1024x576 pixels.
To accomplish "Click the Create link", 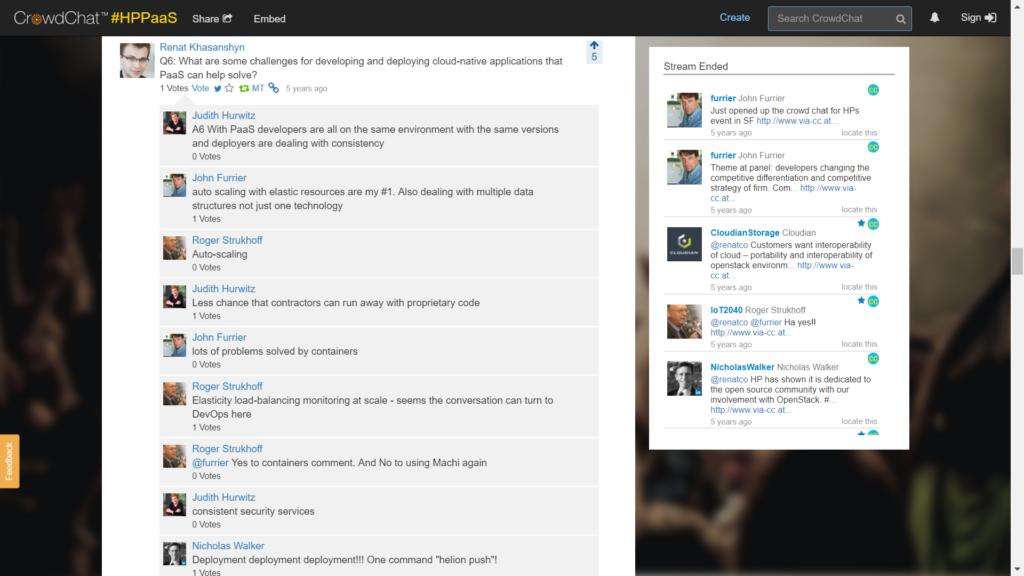I will [734, 18].
